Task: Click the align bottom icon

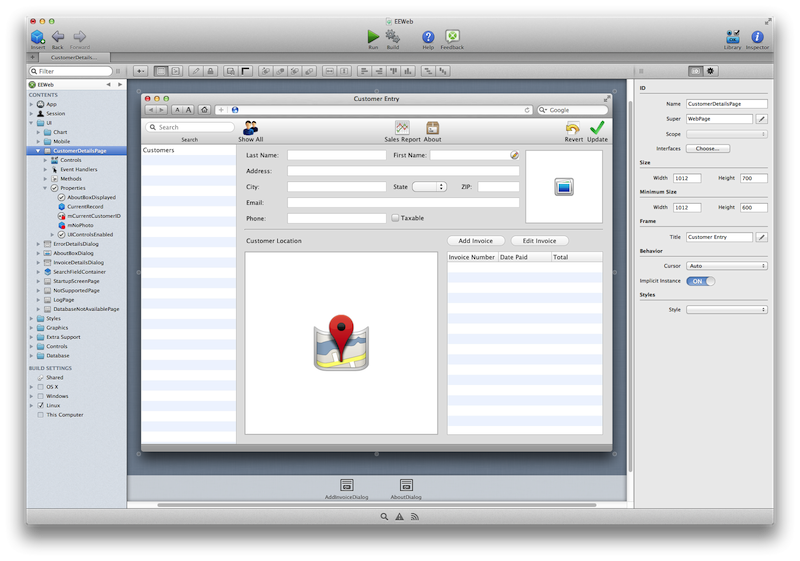Action: (x=408, y=71)
